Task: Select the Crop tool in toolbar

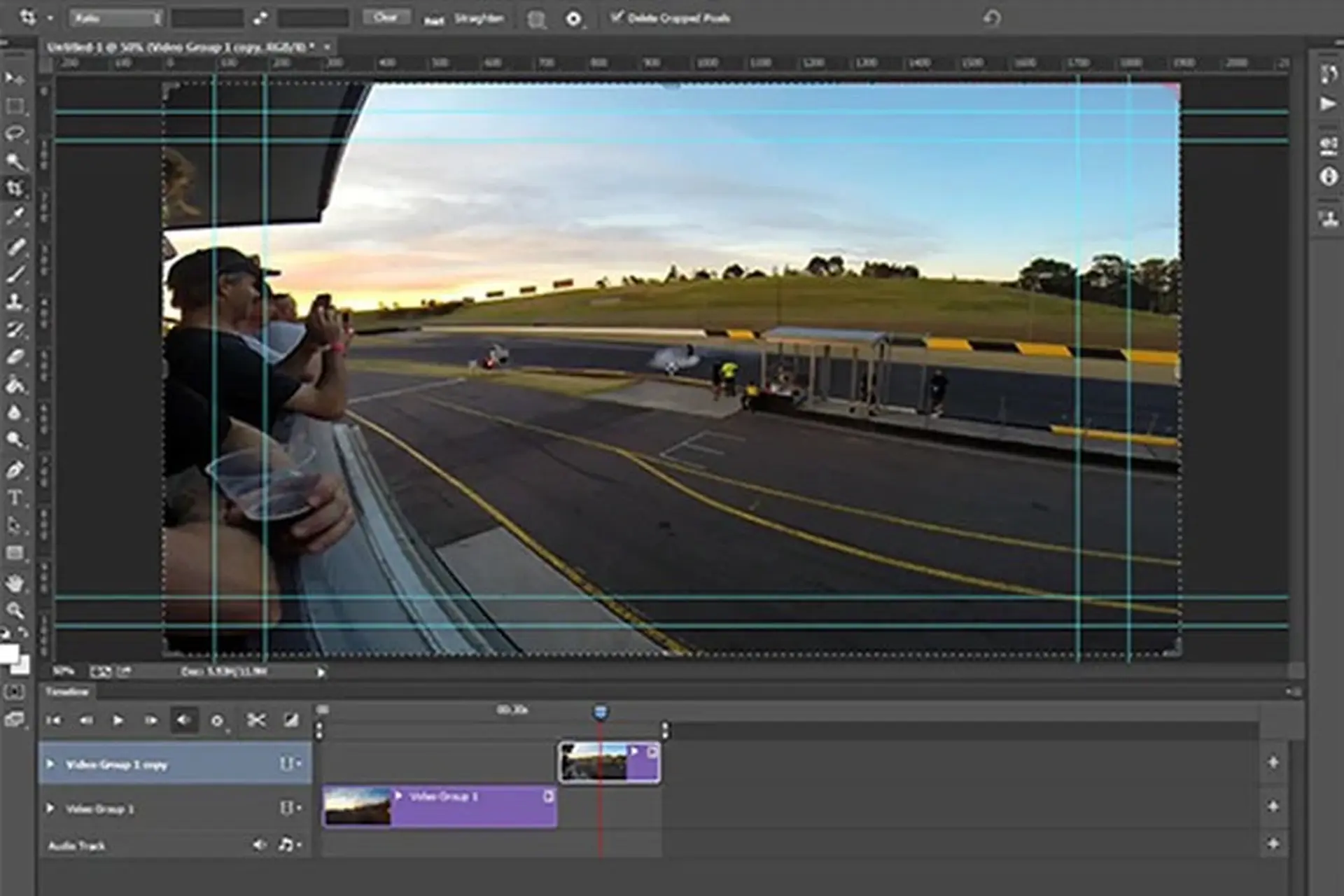Action: tap(15, 188)
